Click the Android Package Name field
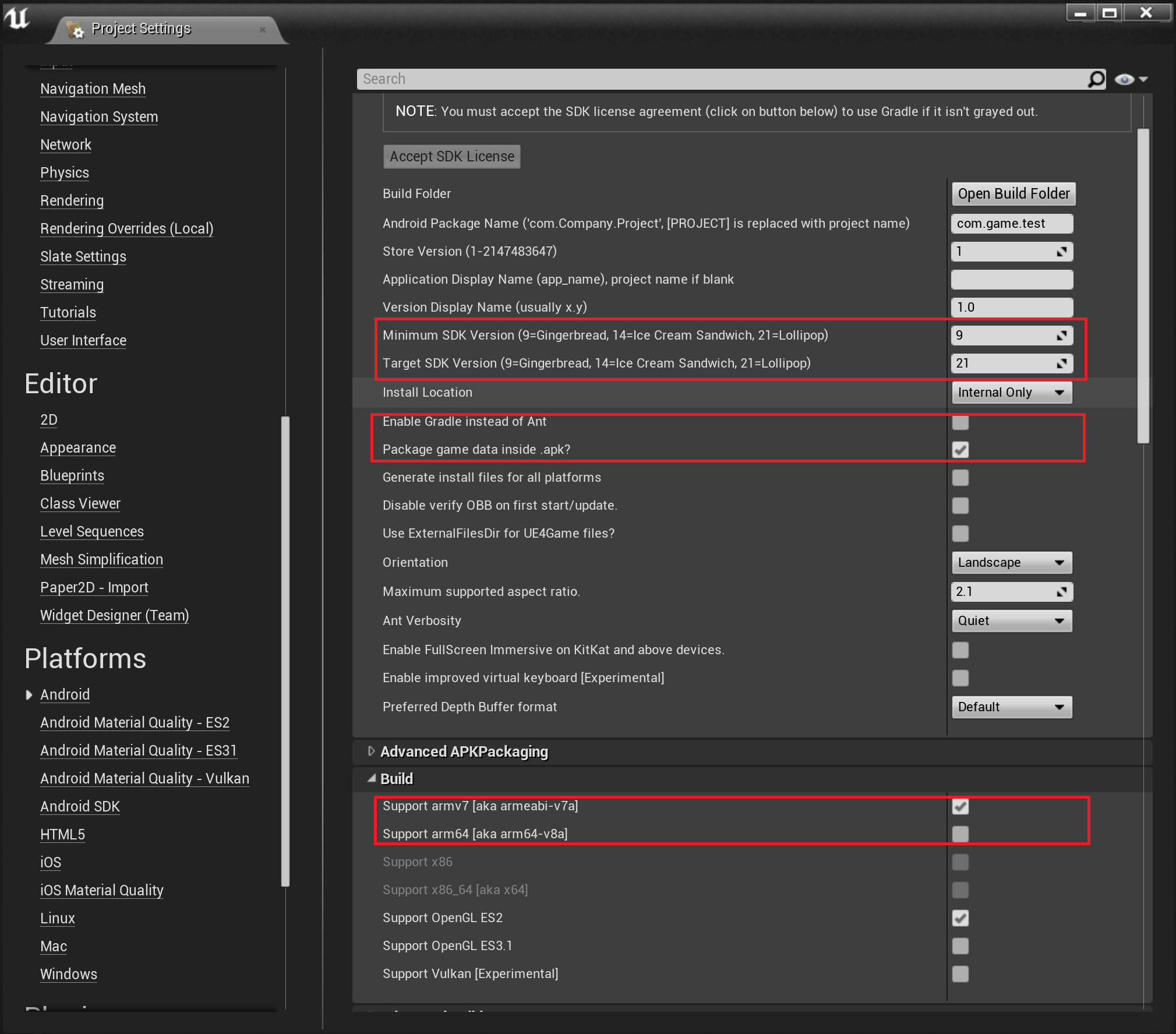1176x1034 pixels. pos(1011,224)
